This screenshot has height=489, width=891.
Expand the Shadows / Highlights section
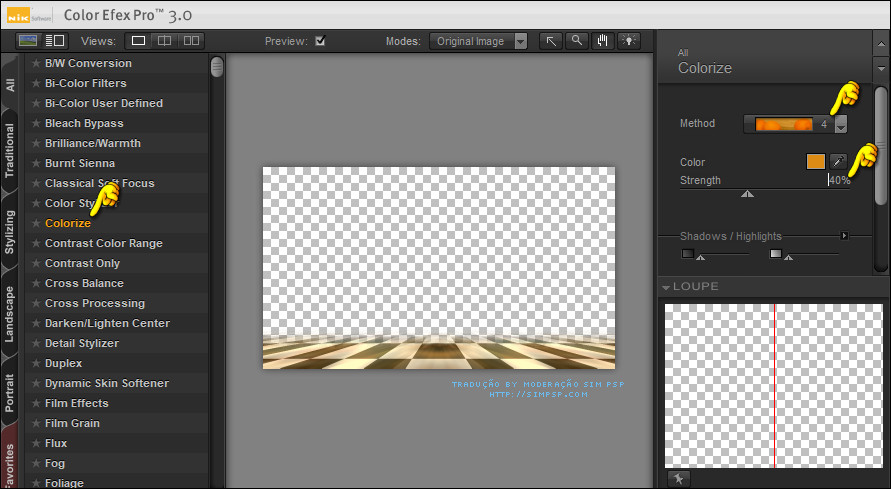tap(844, 236)
